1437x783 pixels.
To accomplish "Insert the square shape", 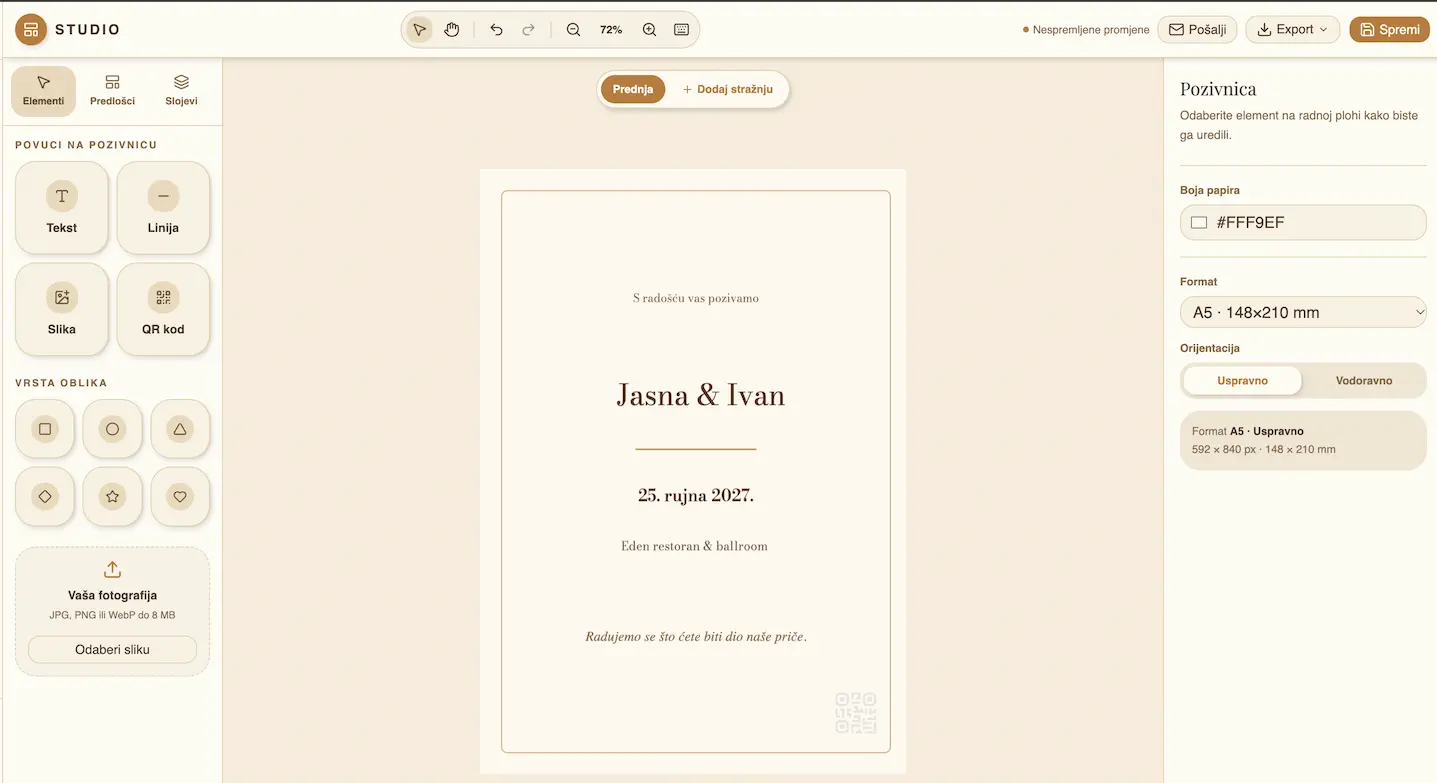I will (x=45, y=429).
